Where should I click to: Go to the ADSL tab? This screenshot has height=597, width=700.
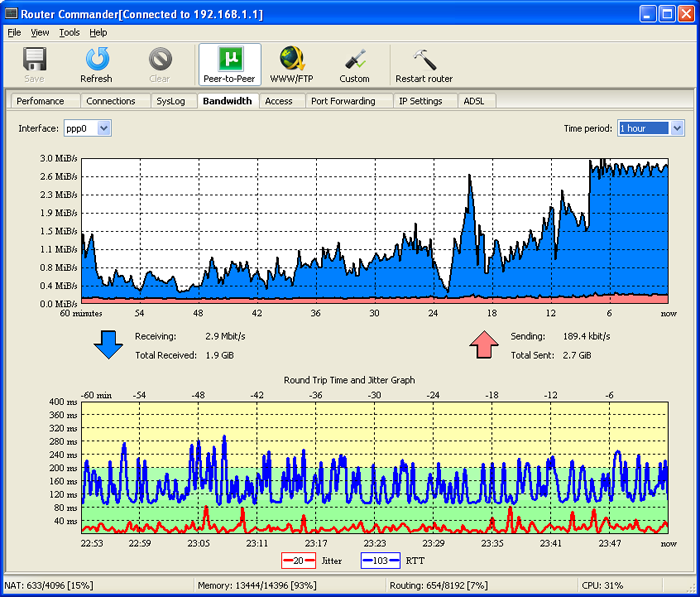(x=474, y=101)
